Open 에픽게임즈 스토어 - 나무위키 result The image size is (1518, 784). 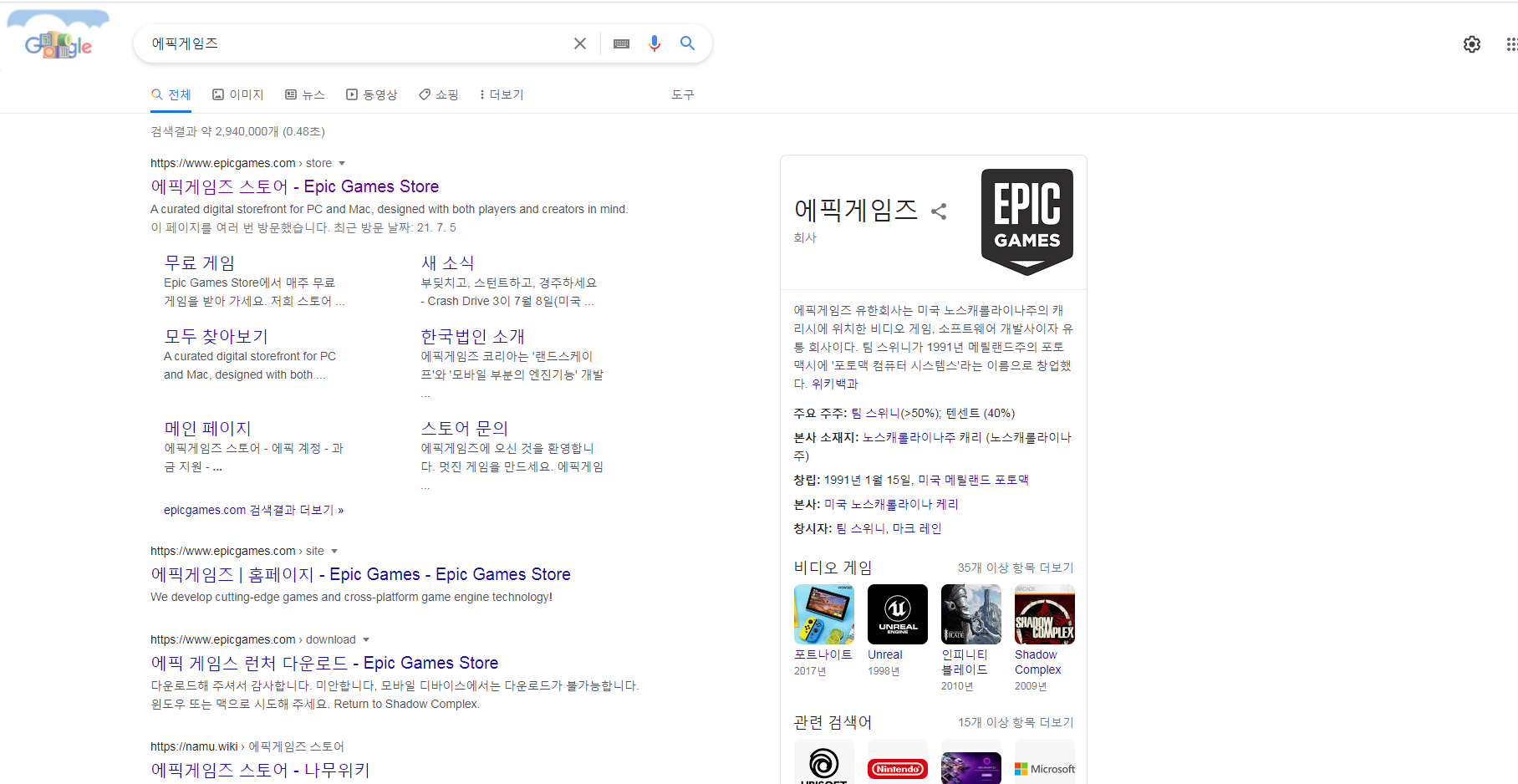tap(260, 770)
